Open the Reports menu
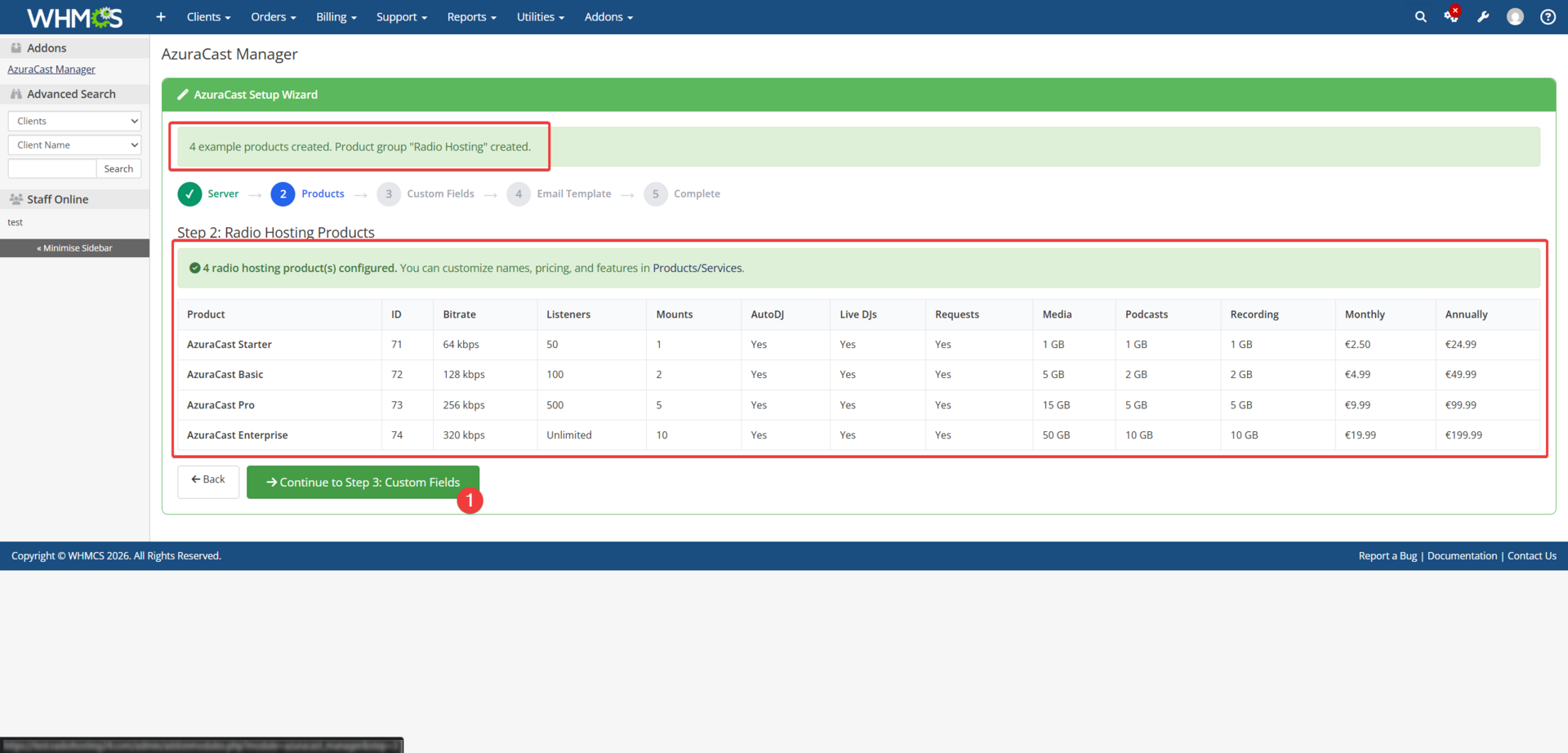Image resolution: width=1568 pixels, height=753 pixels. click(471, 16)
